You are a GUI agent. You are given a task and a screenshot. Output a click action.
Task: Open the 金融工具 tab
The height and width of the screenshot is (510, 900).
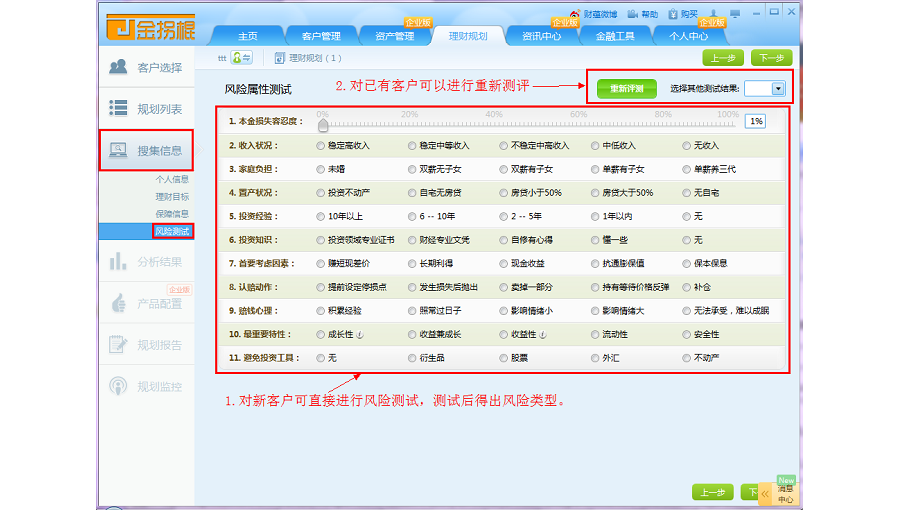tap(615, 37)
